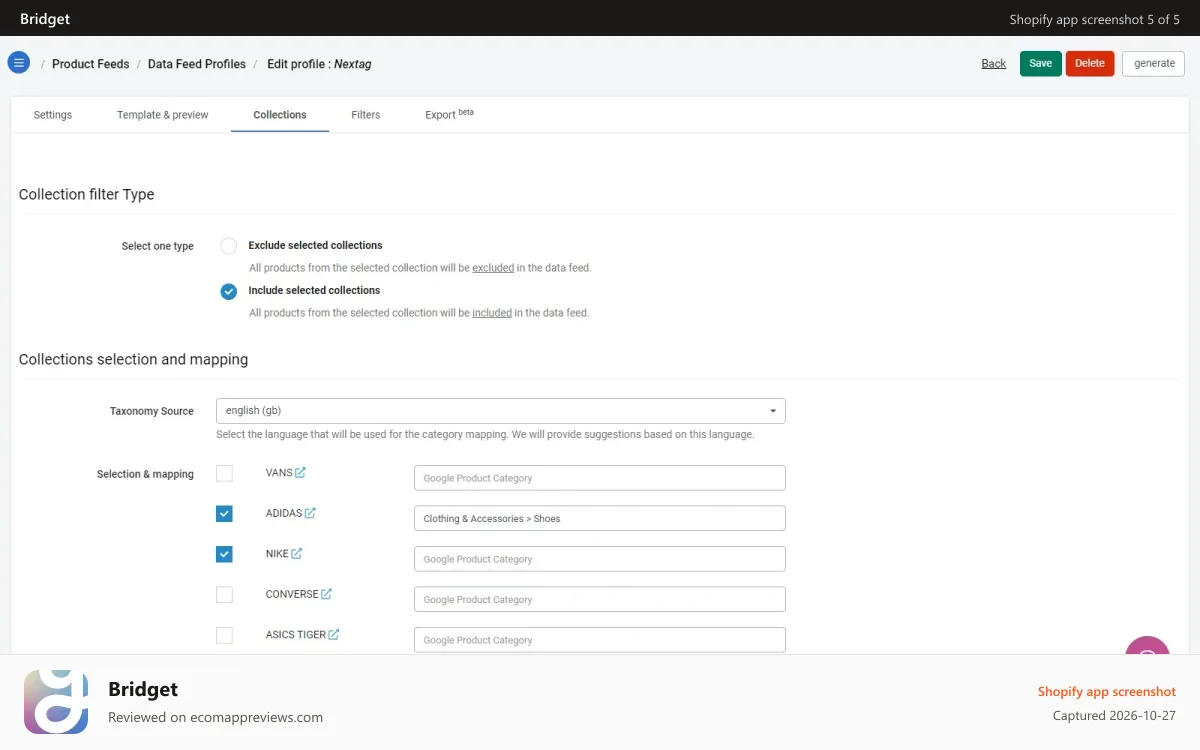Click the red Delete button

(x=1090, y=63)
